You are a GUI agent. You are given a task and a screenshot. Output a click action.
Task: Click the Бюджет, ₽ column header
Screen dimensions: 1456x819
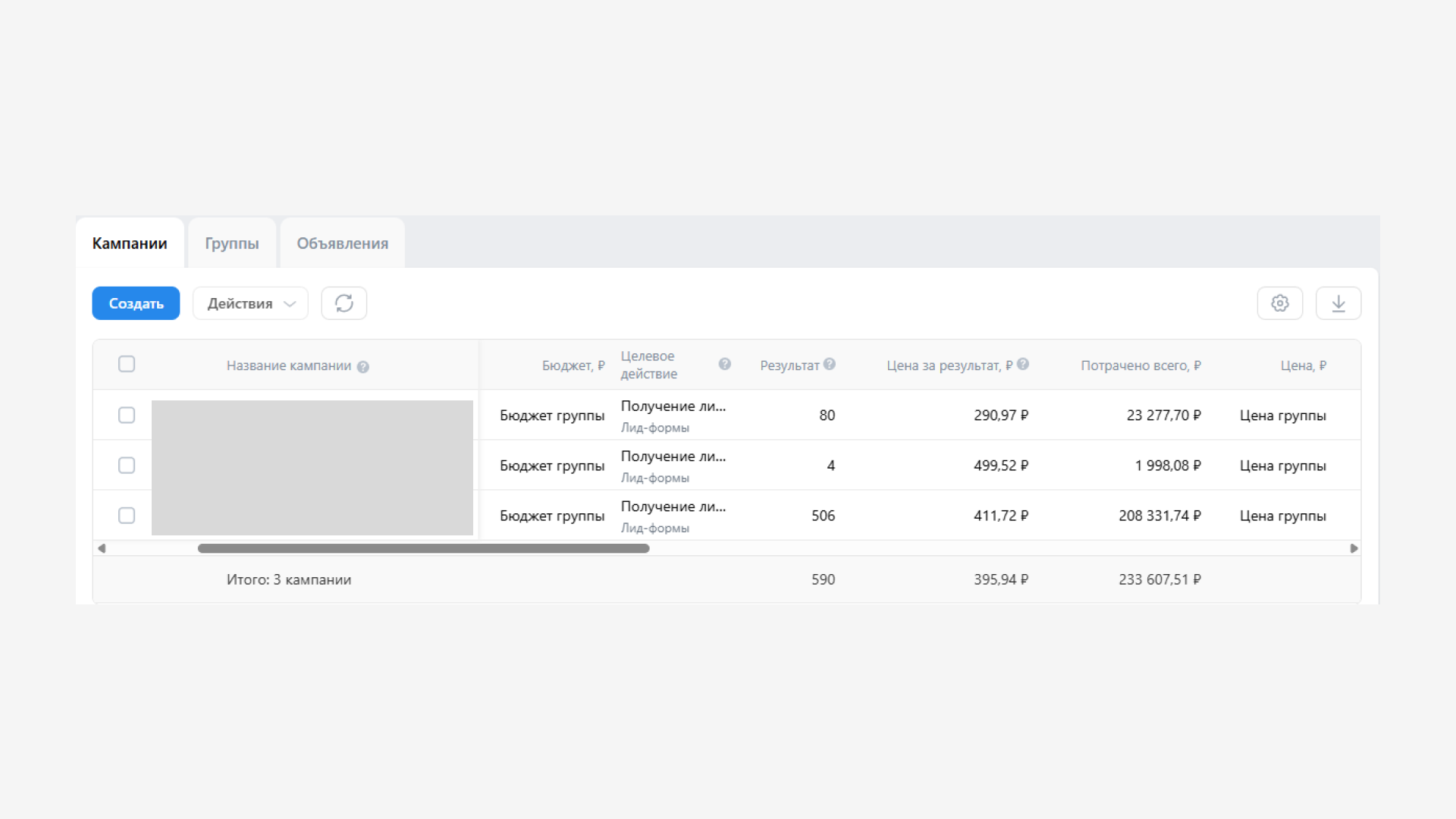(x=573, y=366)
